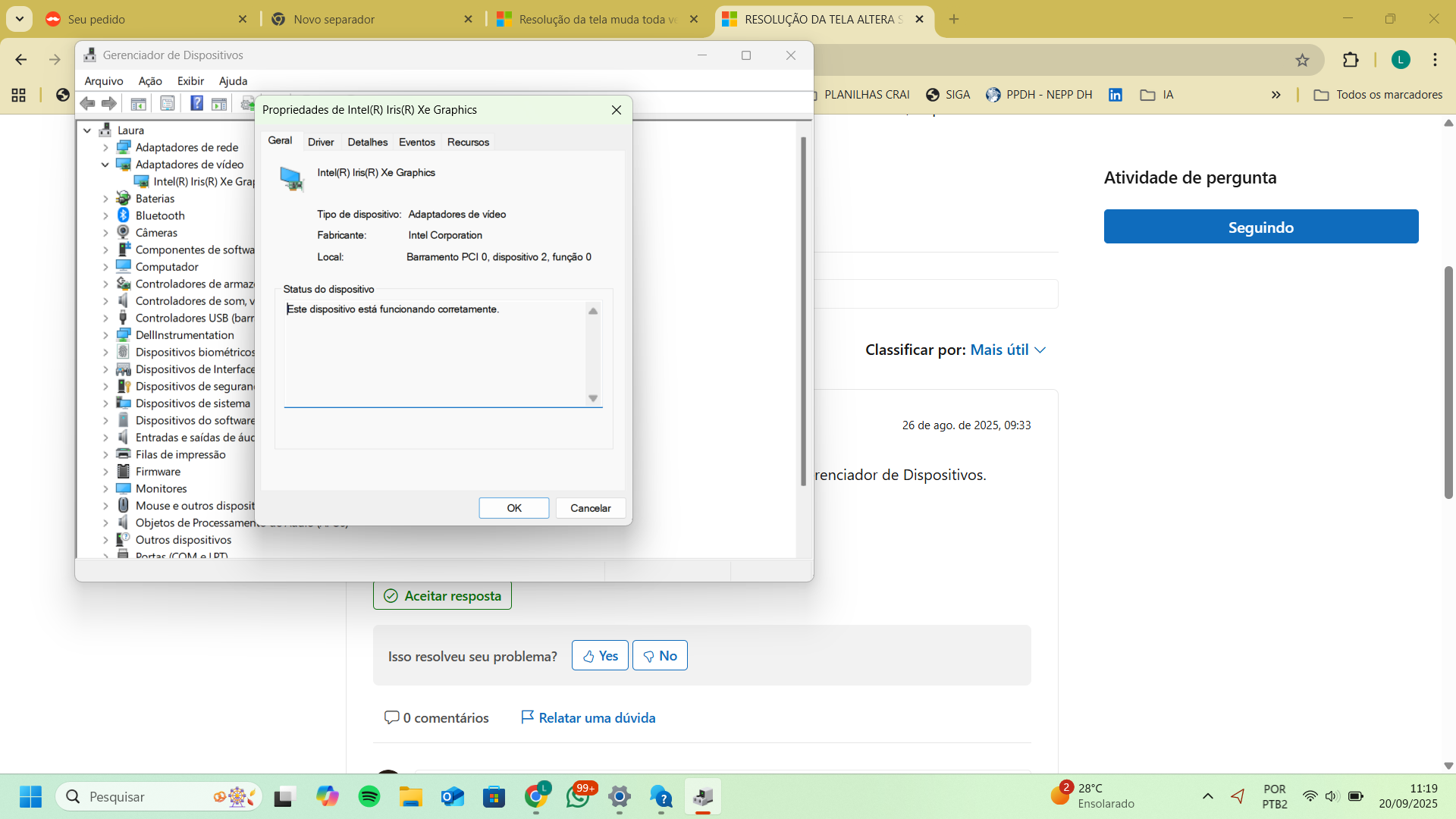
Task: Open WhatsApp from the taskbar
Action: tap(578, 796)
